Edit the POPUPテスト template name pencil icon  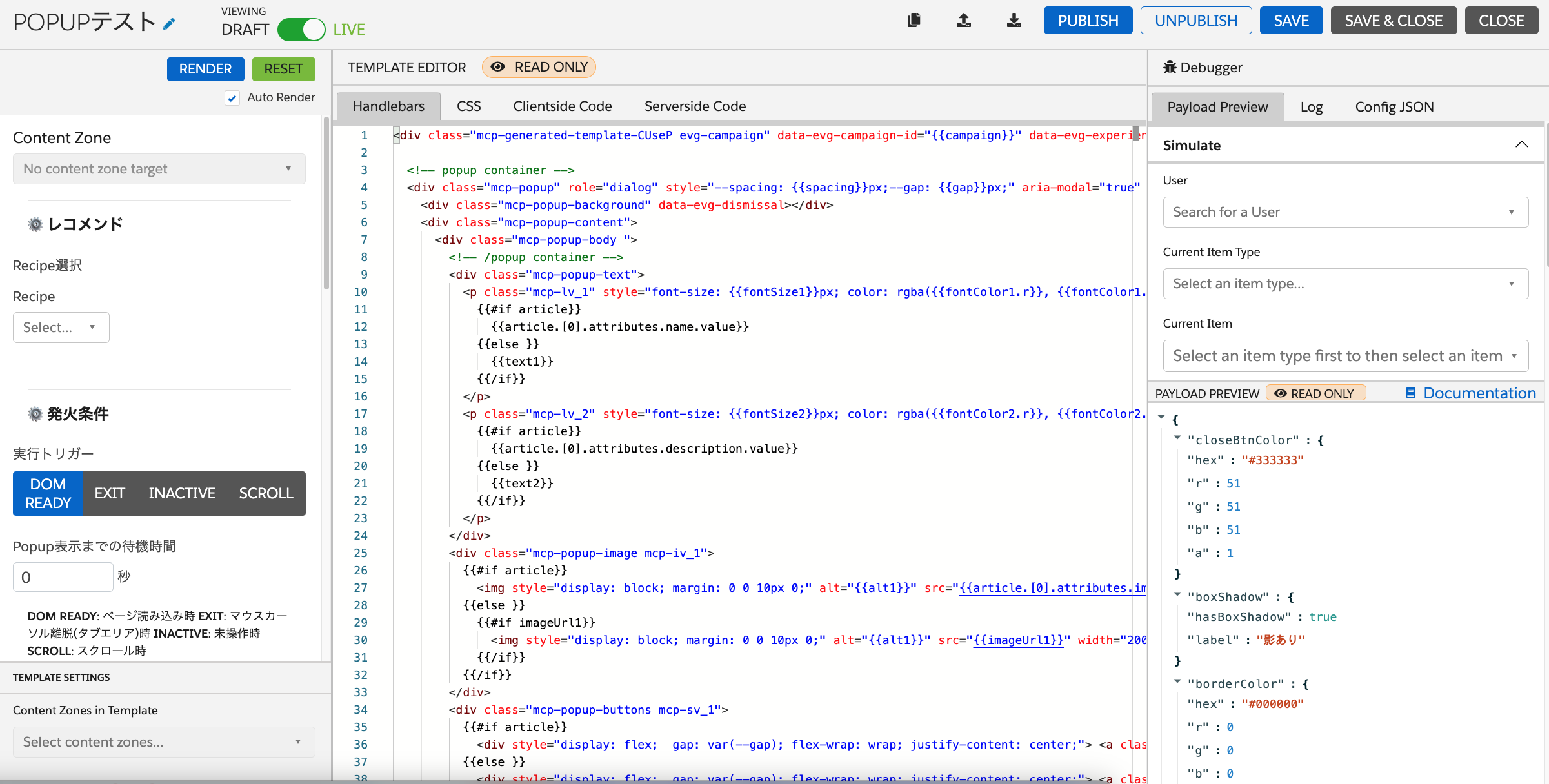pyautogui.click(x=169, y=24)
